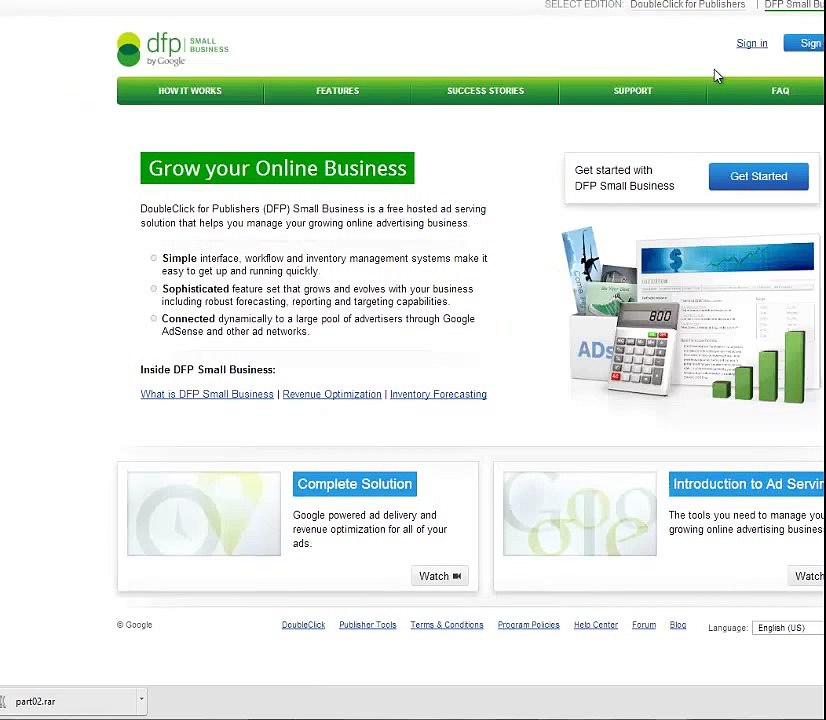
Task: Click the Inside DFP Small Business heading
Action: (208, 370)
